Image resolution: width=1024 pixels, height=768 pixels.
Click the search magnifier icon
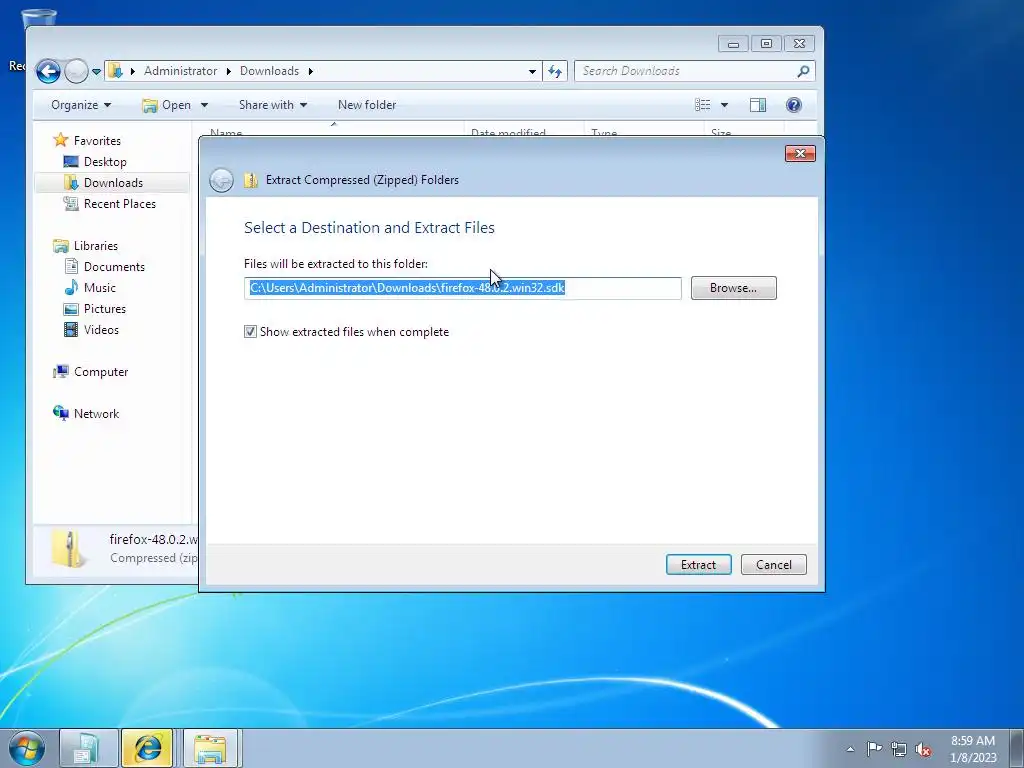point(803,71)
